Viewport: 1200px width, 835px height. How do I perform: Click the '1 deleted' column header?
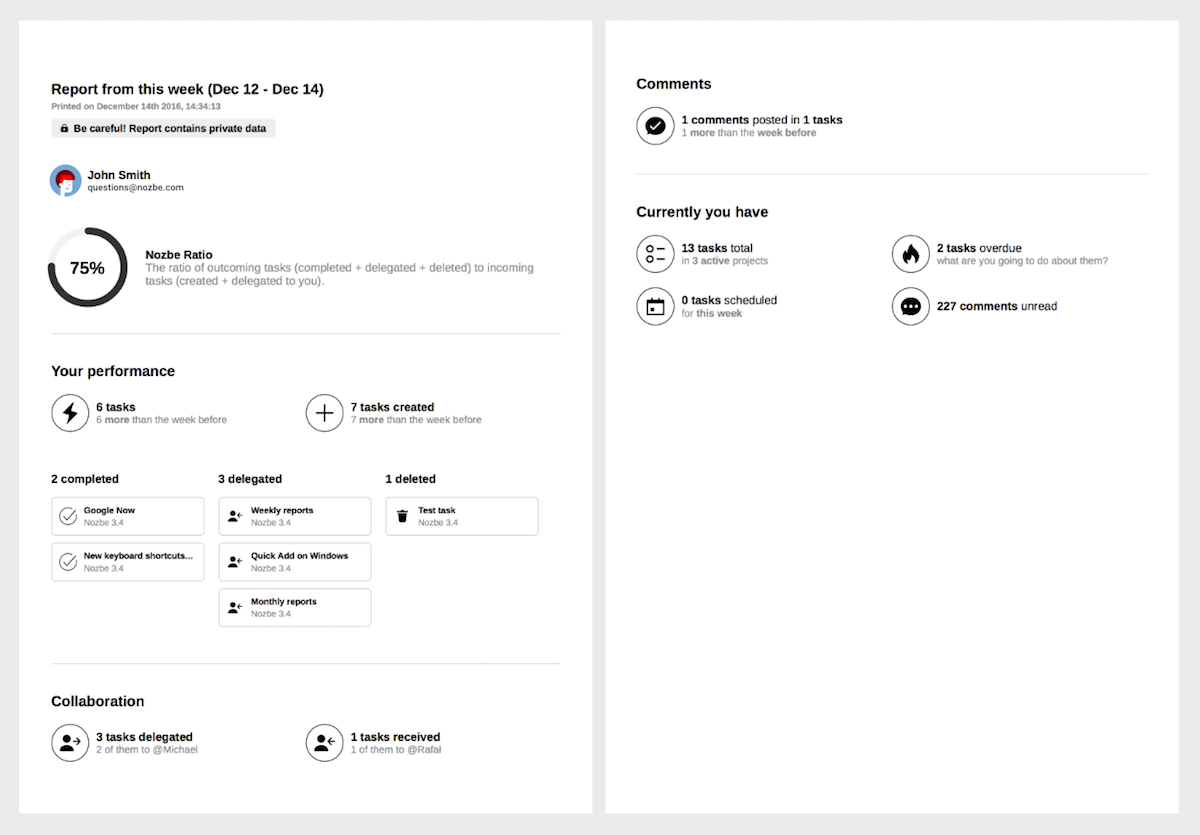pyautogui.click(x=410, y=479)
